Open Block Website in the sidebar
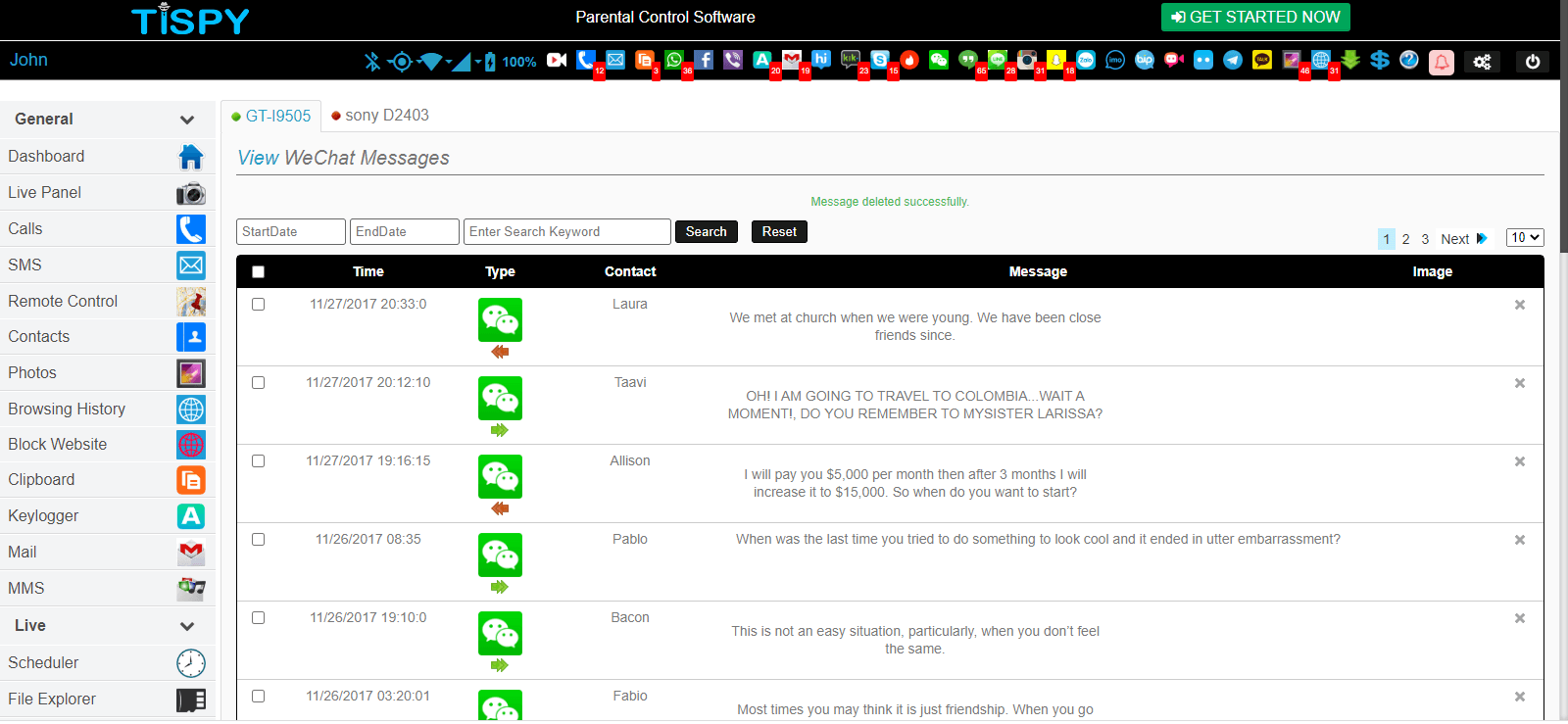The height and width of the screenshot is (724, 1568). click(x=107, y=445)
